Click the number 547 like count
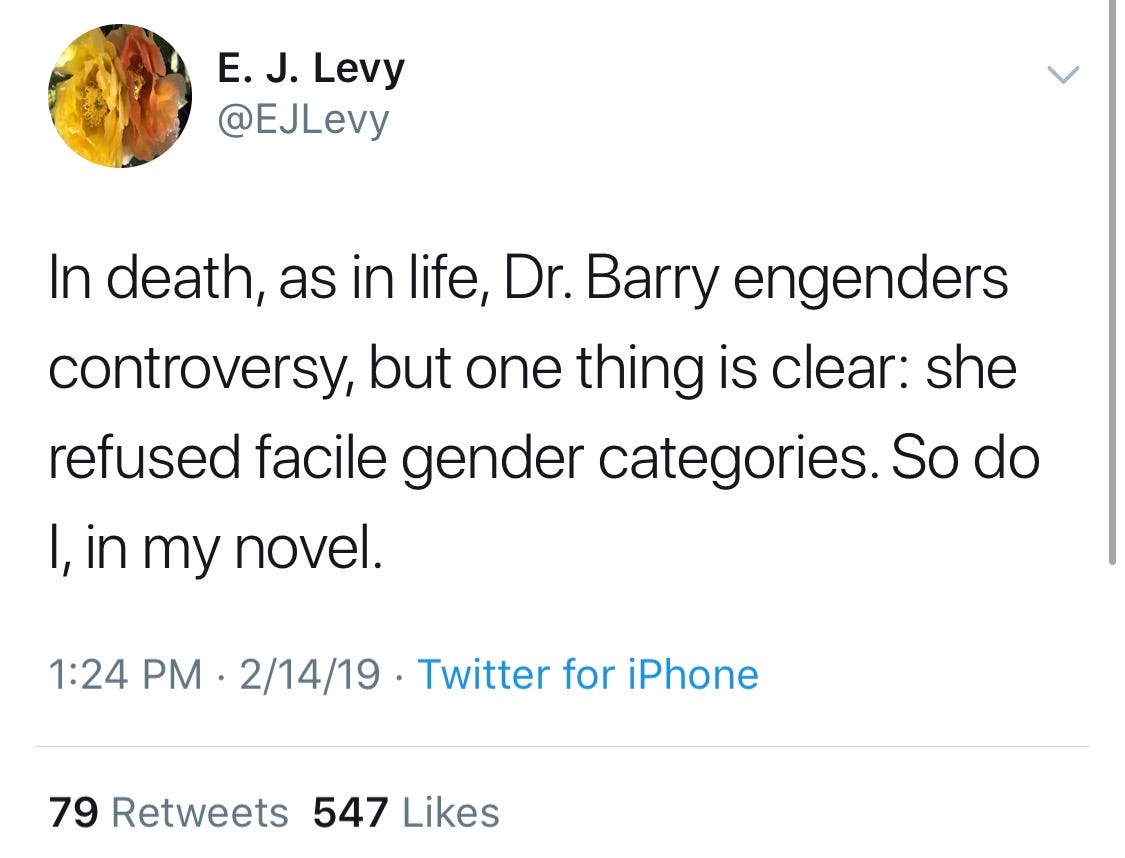 click(x=350, y=812)
